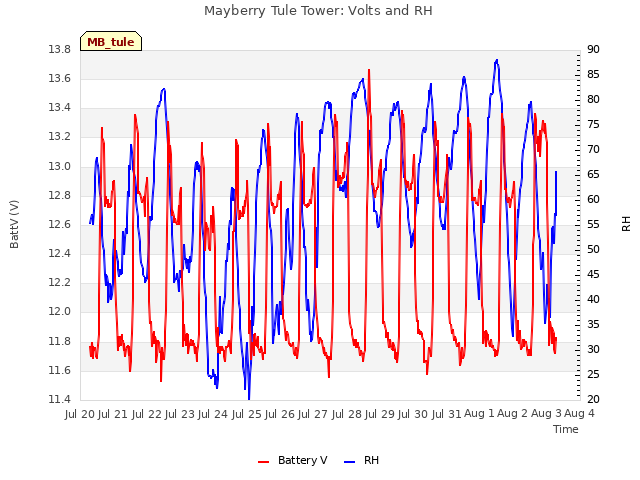Click the 25 right axis tick label
The width and height of the screenshot is (640, 480).
[x=593, y=374]
